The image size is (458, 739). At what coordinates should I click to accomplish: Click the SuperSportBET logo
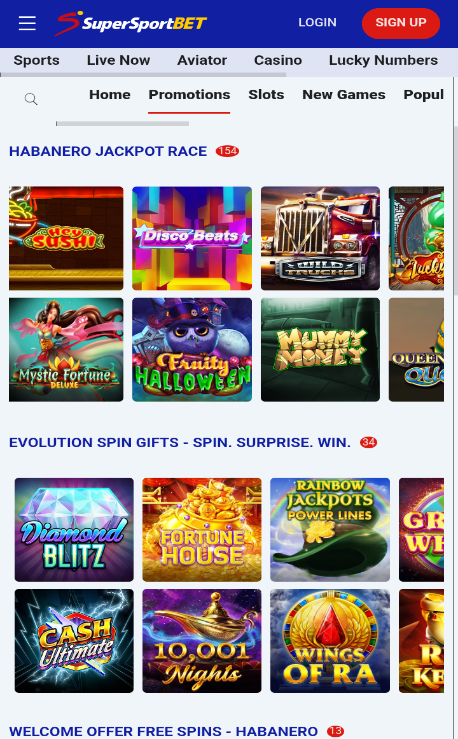click(131, 23)
